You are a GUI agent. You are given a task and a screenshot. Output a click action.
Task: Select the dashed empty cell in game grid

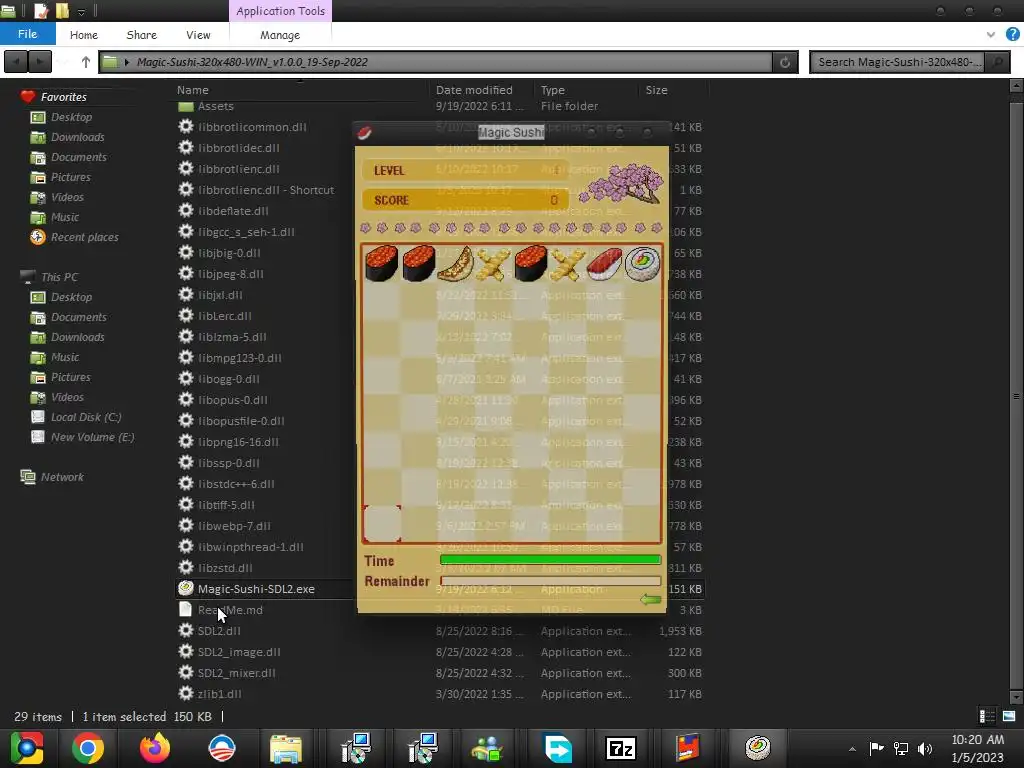[382, 524]
